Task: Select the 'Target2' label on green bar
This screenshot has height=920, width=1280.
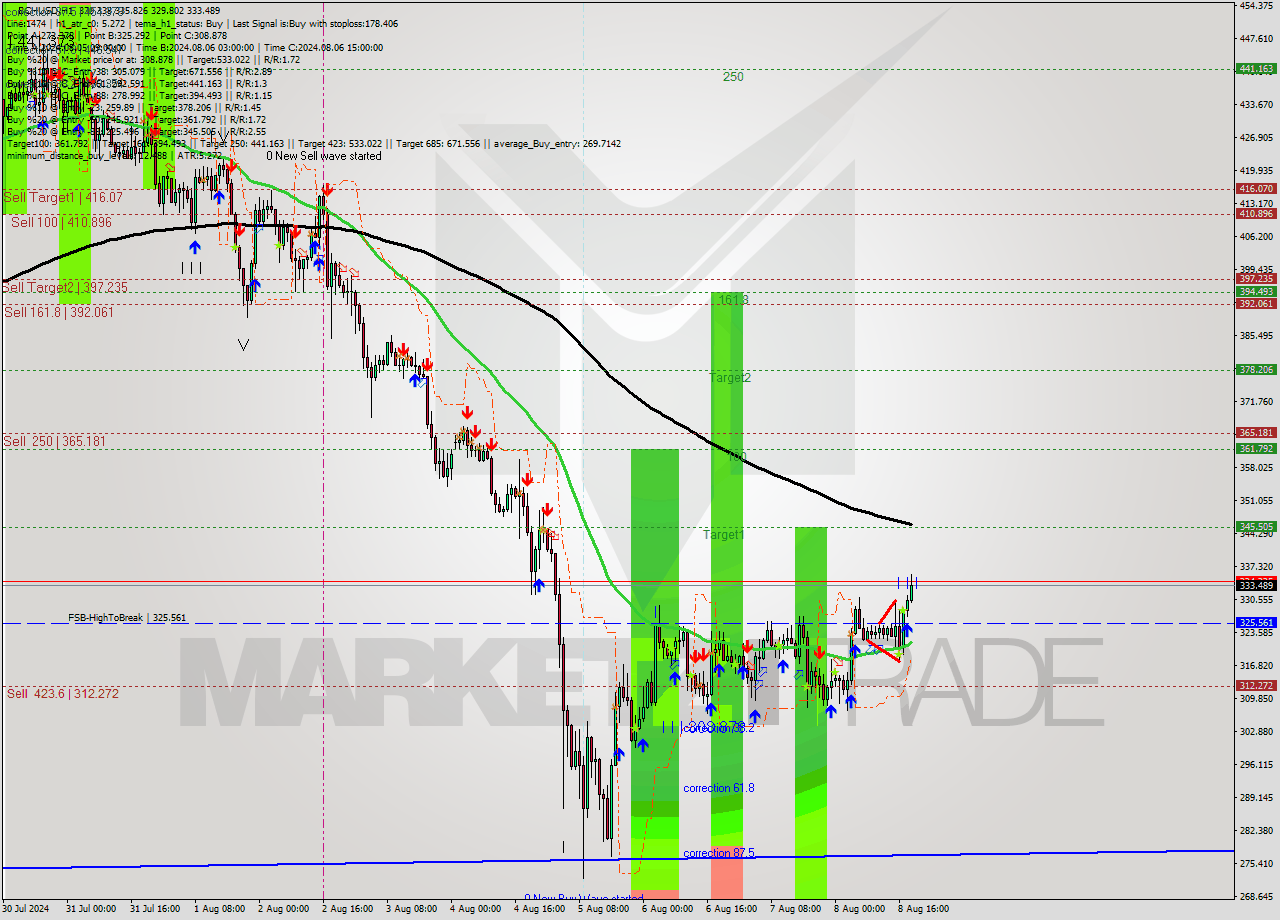Action: [x=730, y=377]
